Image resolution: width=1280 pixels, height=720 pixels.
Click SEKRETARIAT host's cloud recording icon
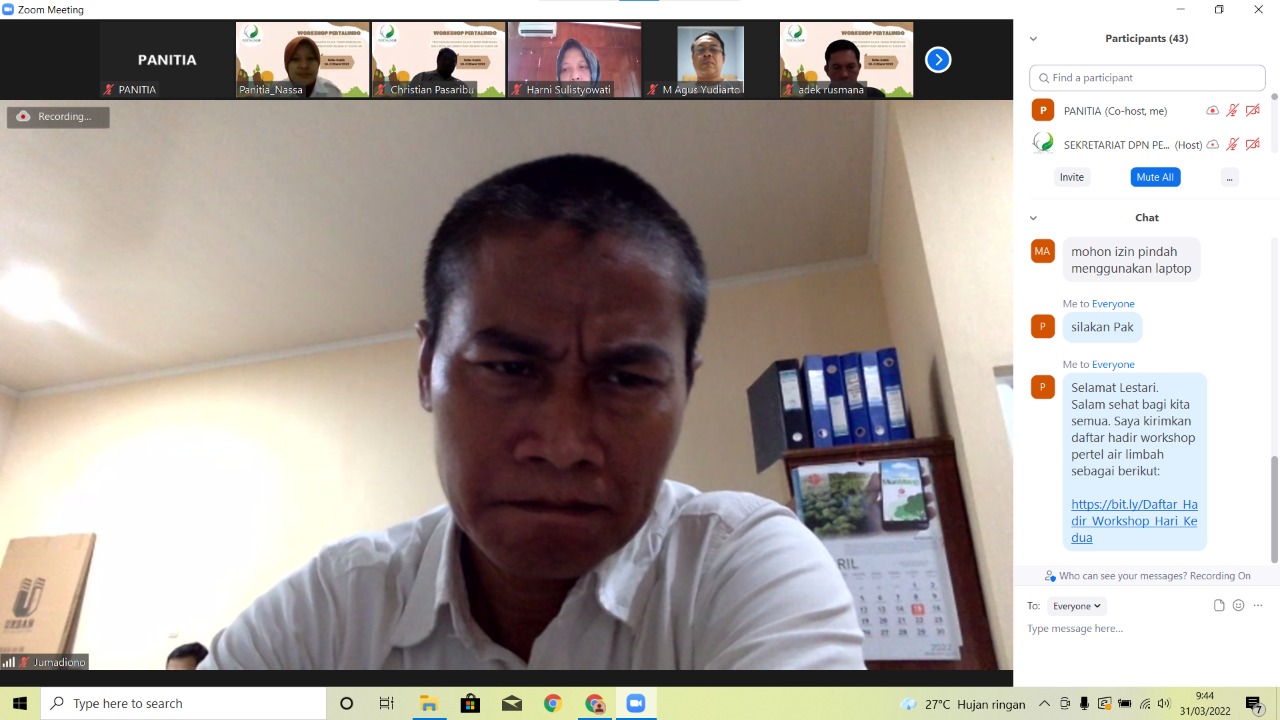(1212, 145)
